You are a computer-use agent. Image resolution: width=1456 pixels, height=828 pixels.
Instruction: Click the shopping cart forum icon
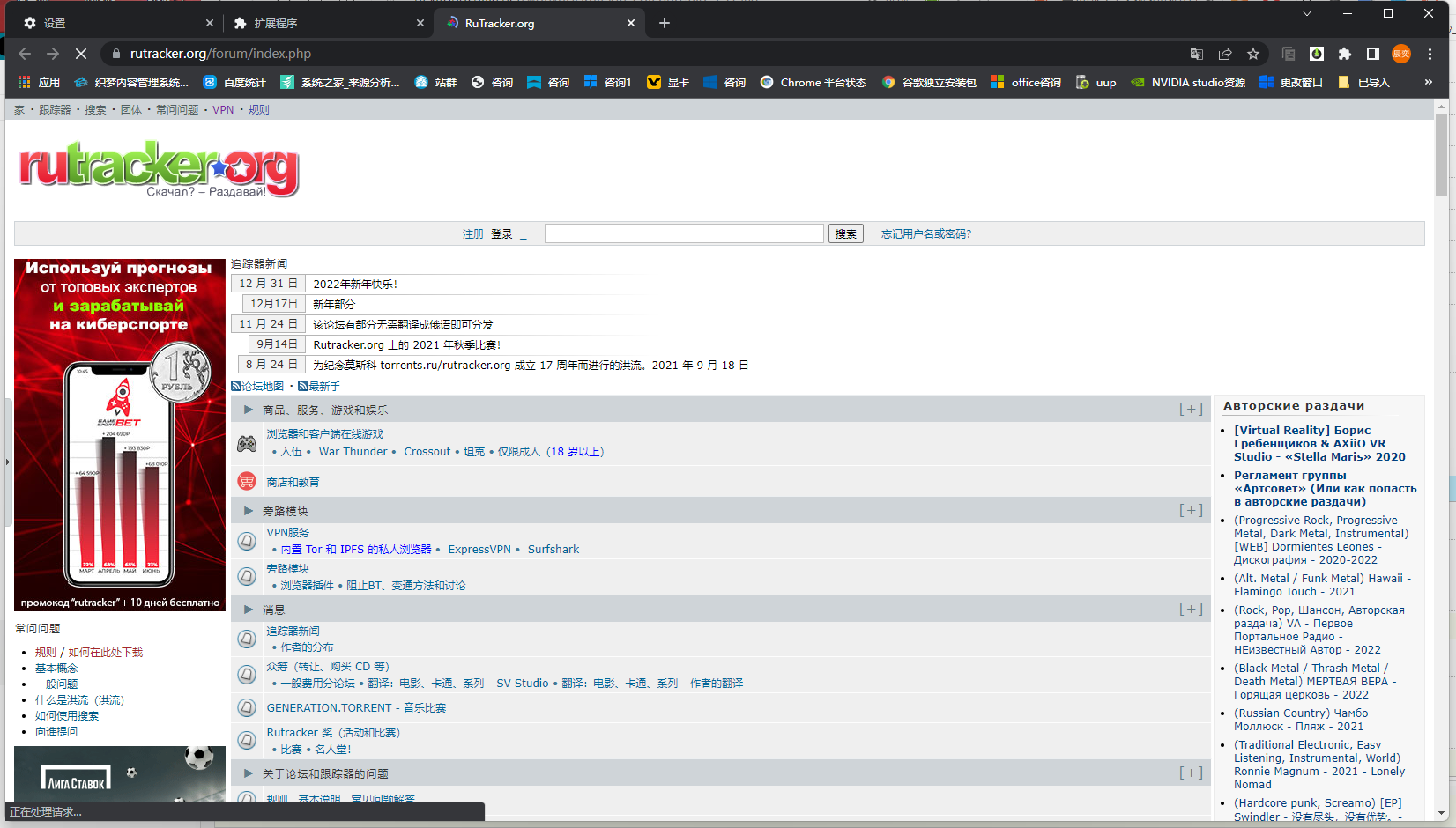(247, 482)
